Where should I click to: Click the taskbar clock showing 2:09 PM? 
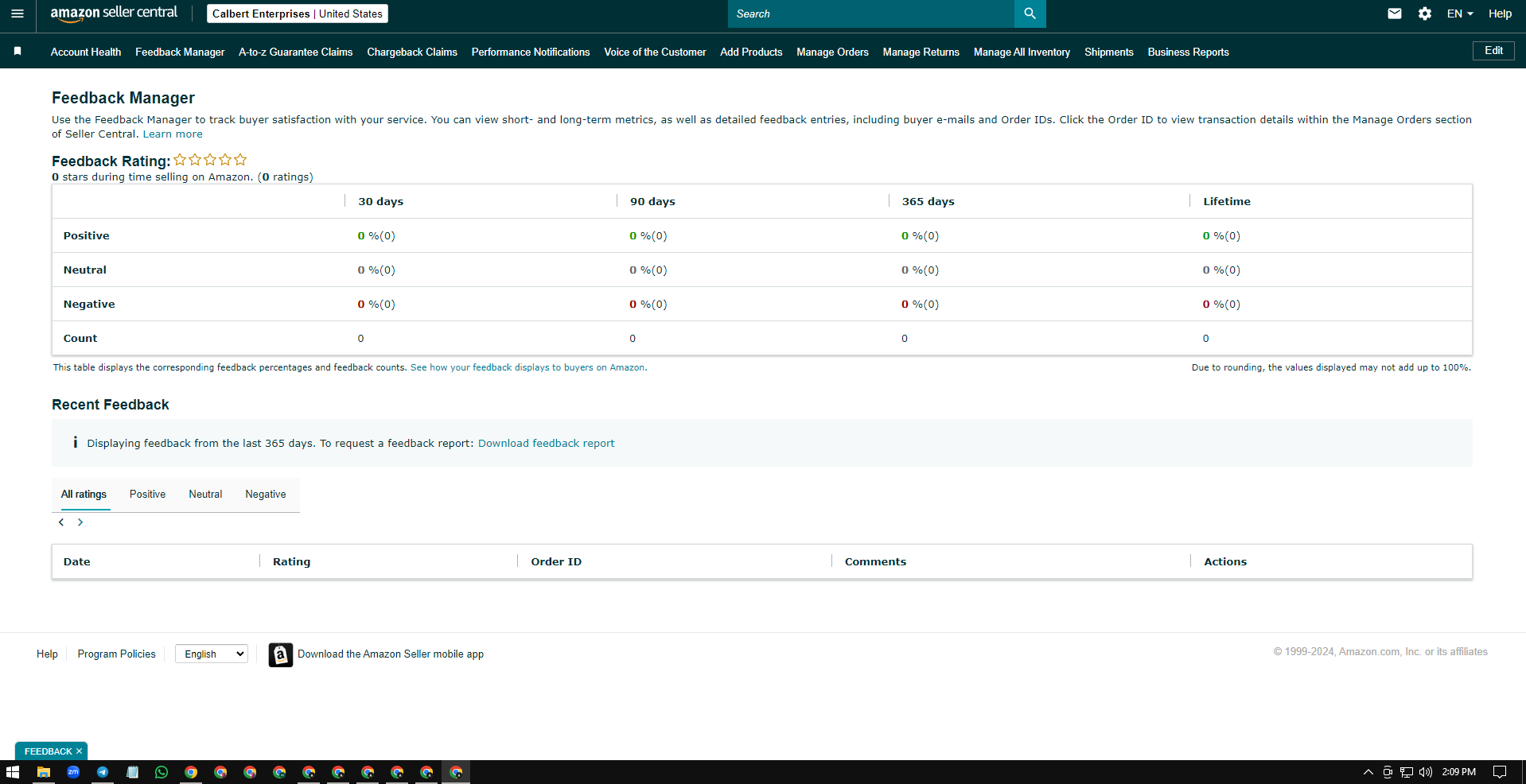[x=1458, y=772]
